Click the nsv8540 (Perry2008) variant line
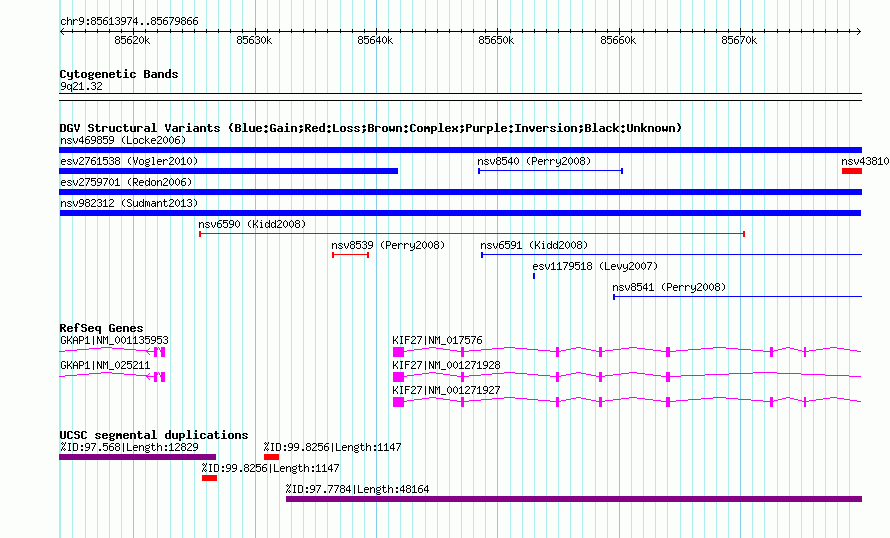Screen dimensions: 890x538 click(x=551, y=171)
